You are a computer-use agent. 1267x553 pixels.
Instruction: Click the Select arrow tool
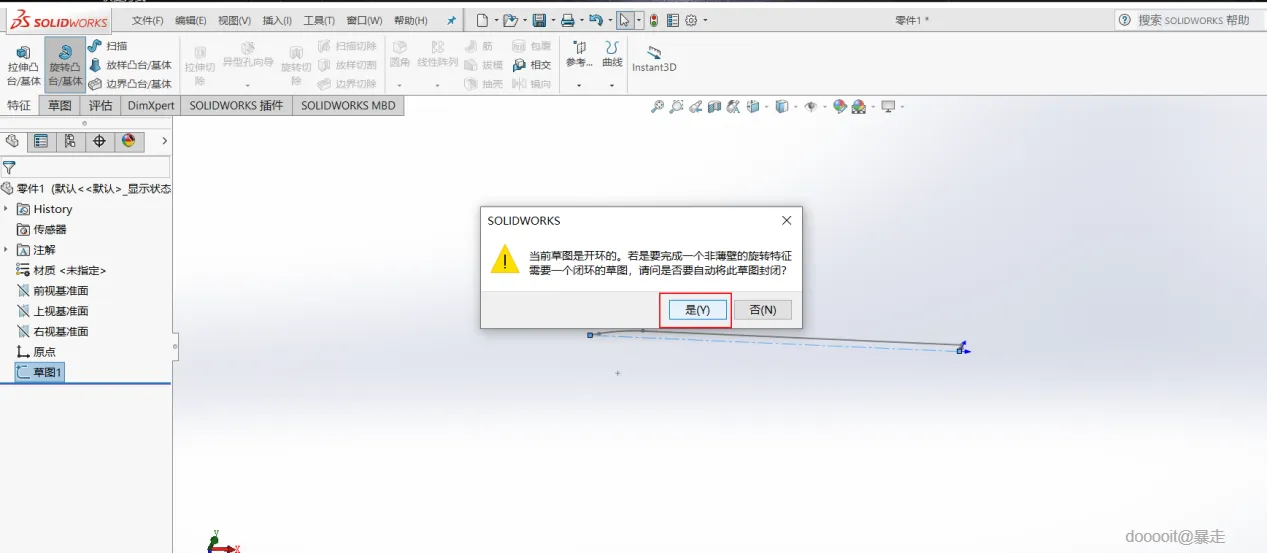point(625,20)
